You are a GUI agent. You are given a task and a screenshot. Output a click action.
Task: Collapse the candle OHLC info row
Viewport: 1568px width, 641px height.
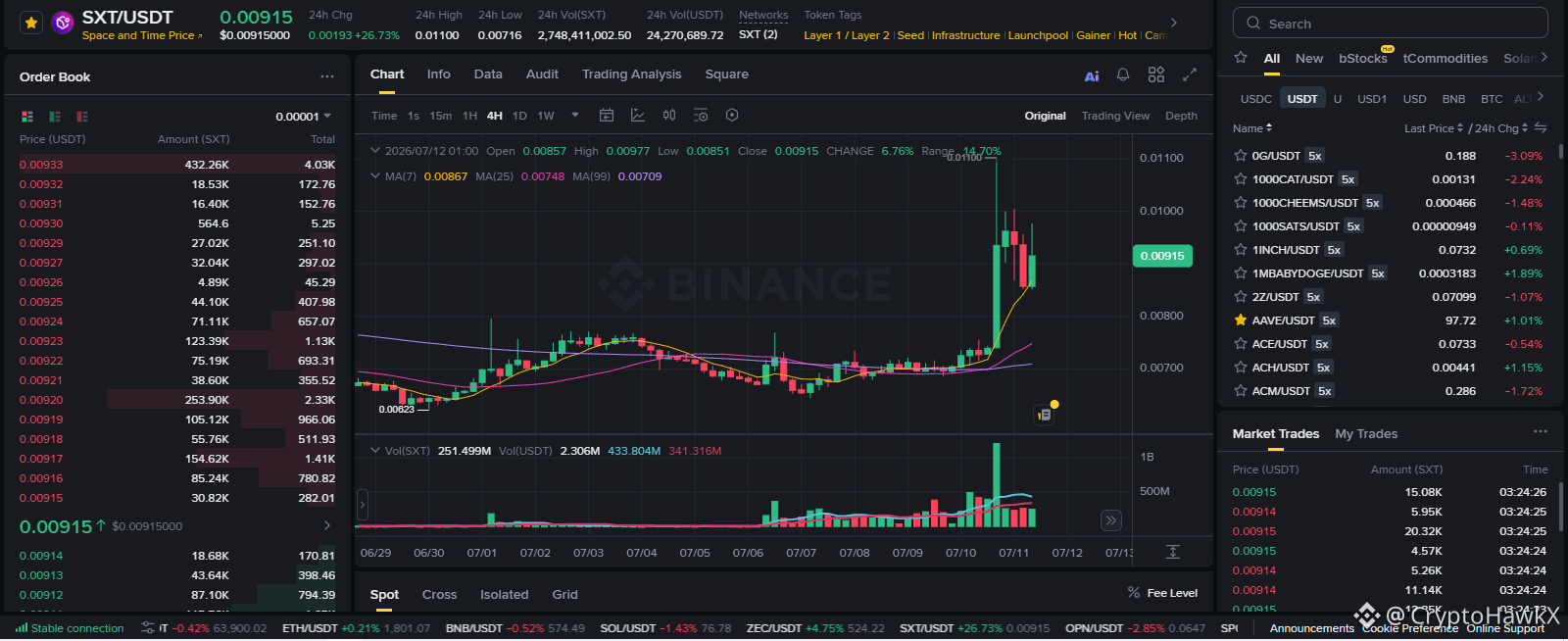[375, 151]
